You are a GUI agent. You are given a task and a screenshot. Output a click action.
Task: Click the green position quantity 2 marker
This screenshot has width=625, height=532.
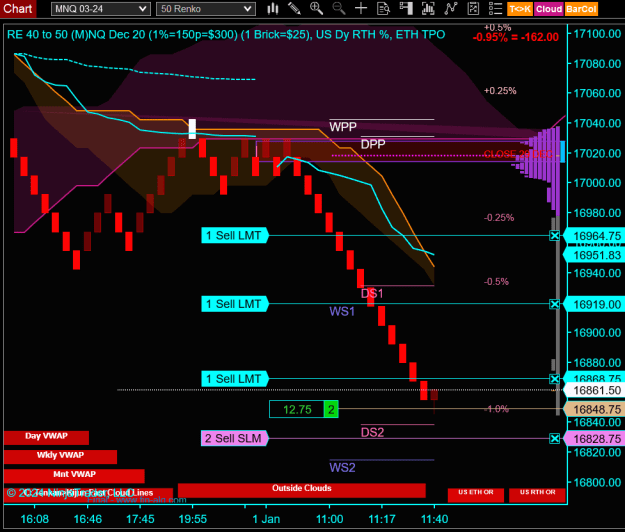[x=331, y=409]
